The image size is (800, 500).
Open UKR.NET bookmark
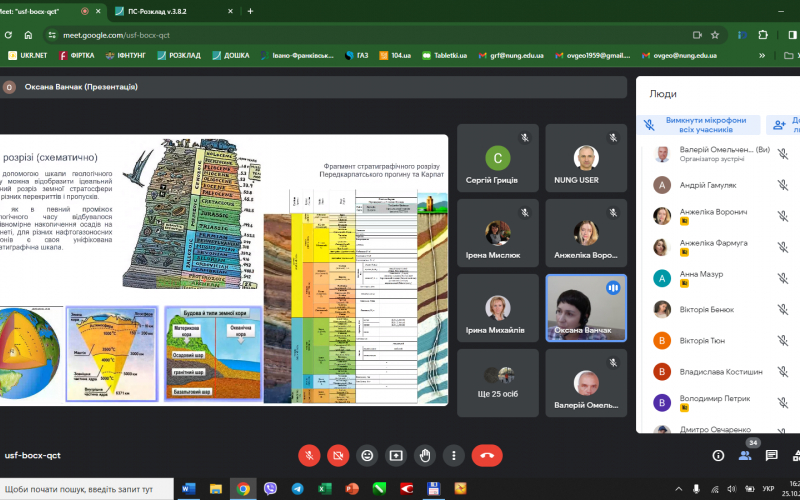pyautogui.click(x=28, y=55)
